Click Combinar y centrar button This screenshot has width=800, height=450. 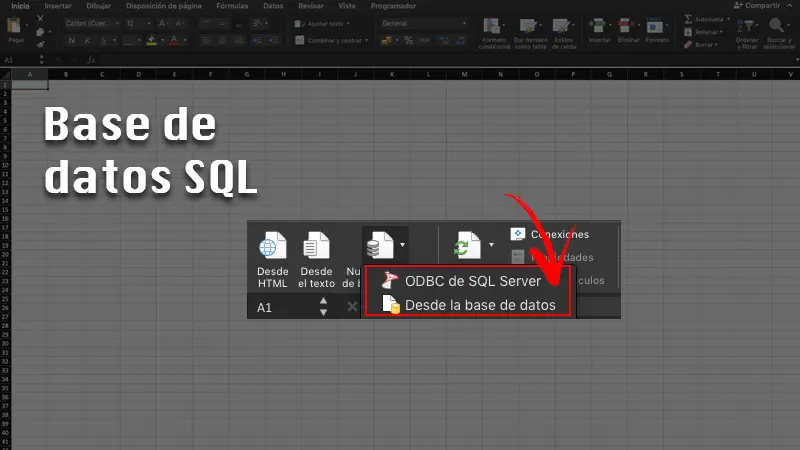(332, 40)
